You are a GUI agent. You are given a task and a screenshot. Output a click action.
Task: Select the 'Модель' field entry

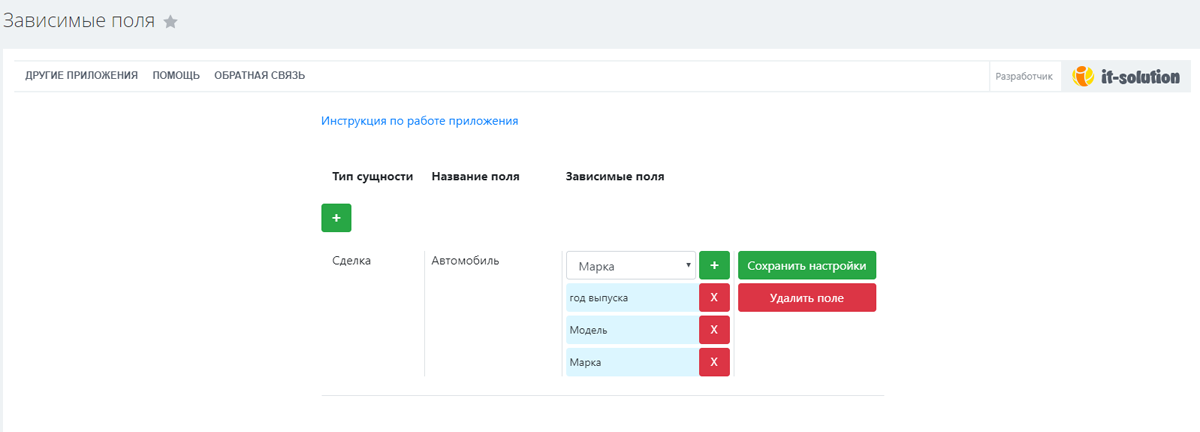631,330
